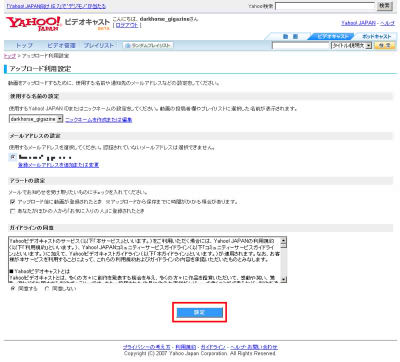The height and width of the screenshot is (362, 400).
Task: Click the 登録メールアドレスを追加または変更 link
Action: [58, 165]
